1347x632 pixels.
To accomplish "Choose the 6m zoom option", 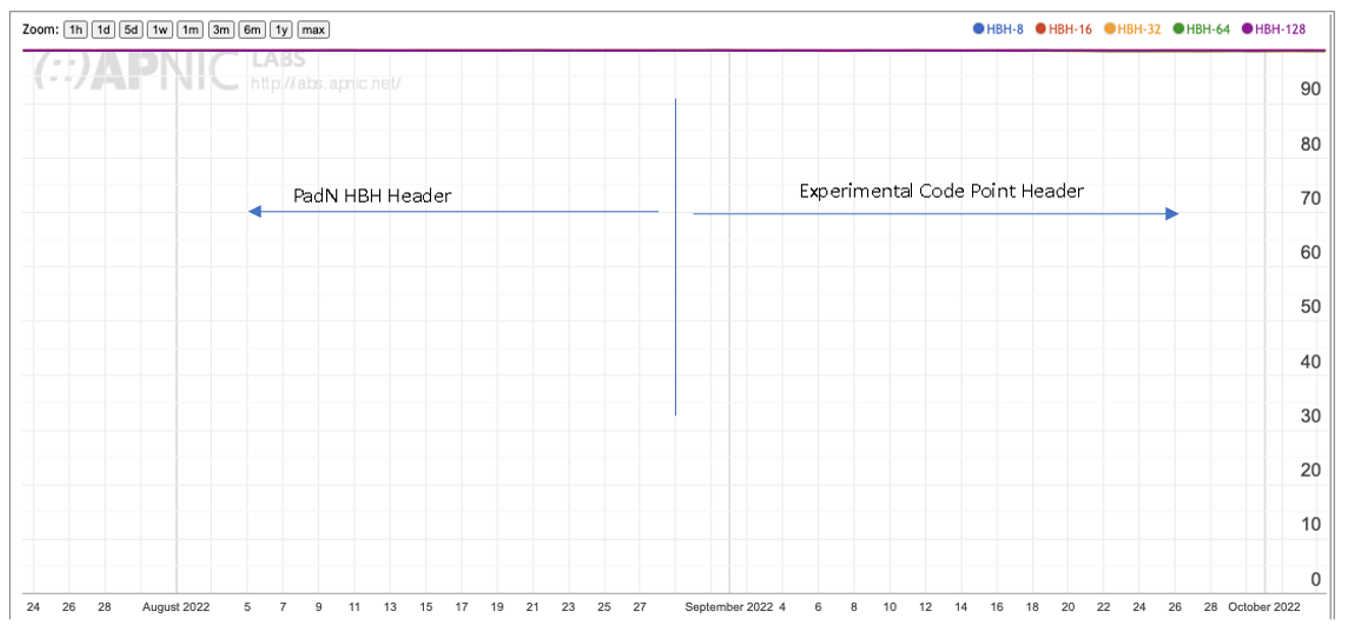I will [x=250, y=29].
